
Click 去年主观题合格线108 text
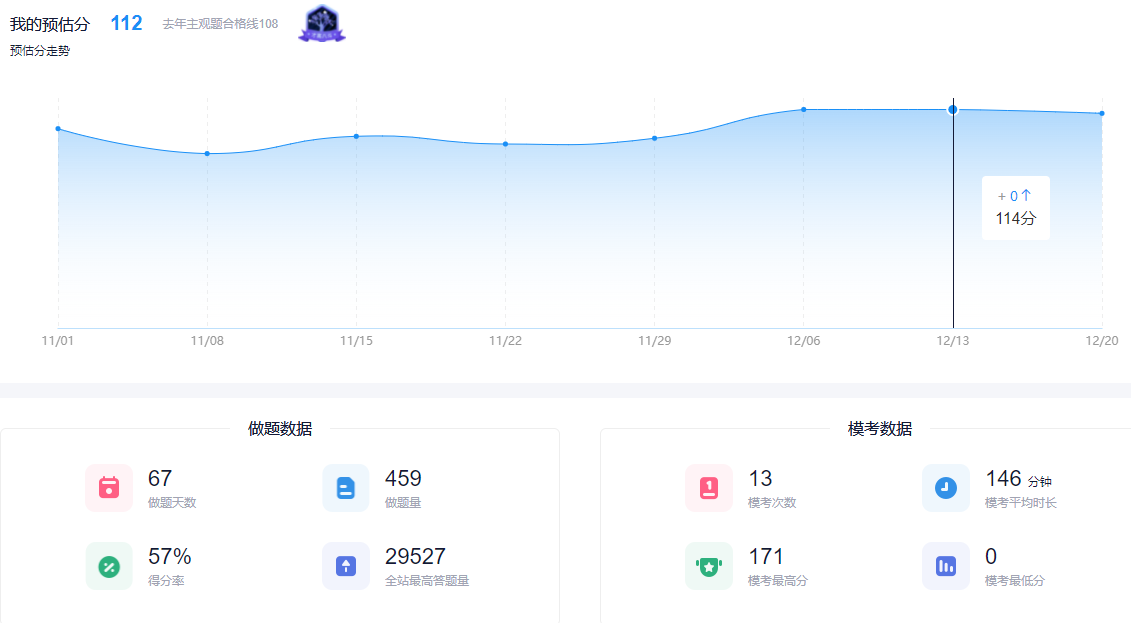pos(220,24)
